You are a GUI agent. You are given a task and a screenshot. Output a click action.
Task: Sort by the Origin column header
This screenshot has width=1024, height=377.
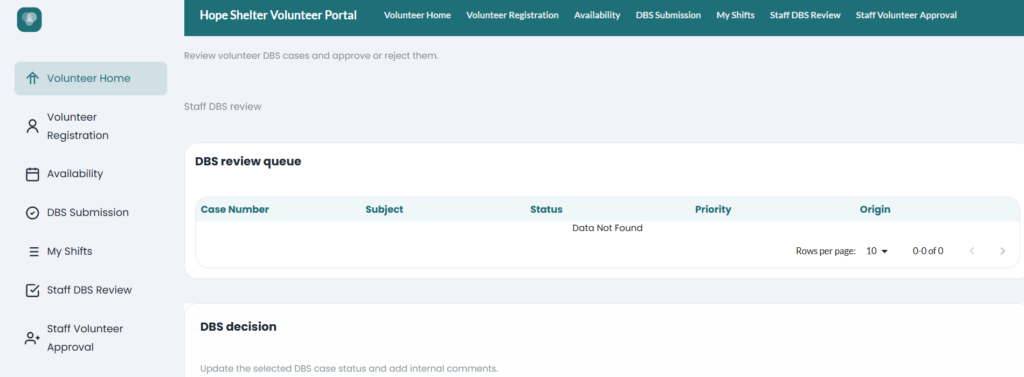[x=875, y=210]
